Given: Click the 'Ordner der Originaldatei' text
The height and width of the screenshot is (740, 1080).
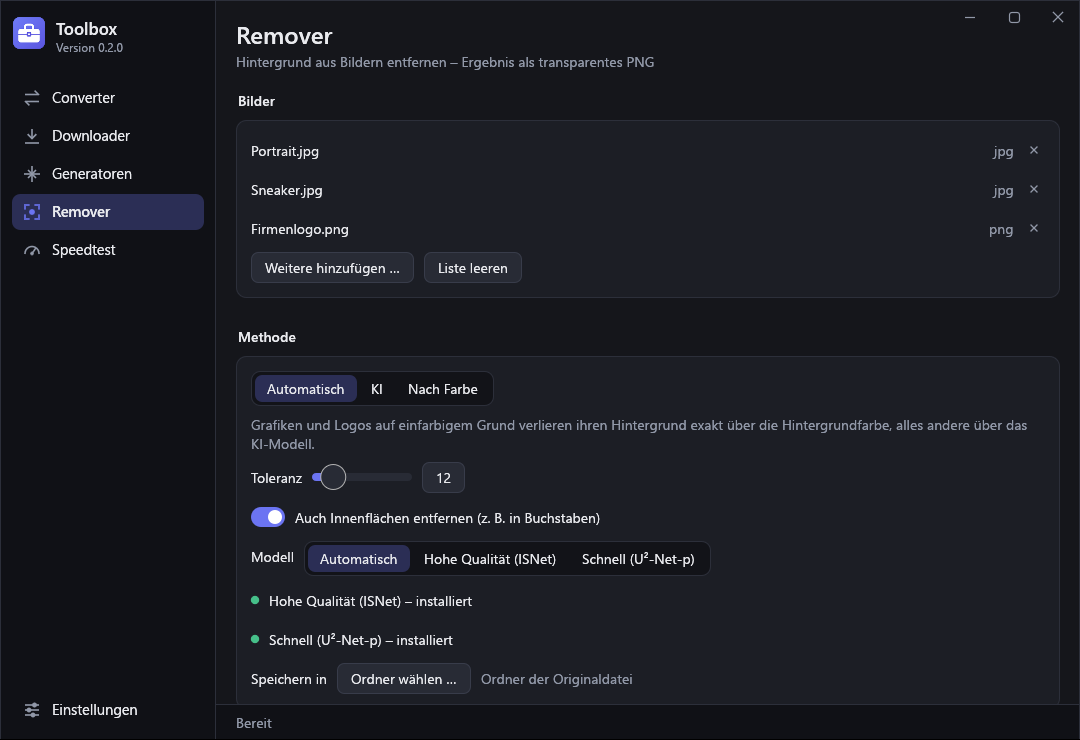Looking at the screenshot, I should coord(557,679).
